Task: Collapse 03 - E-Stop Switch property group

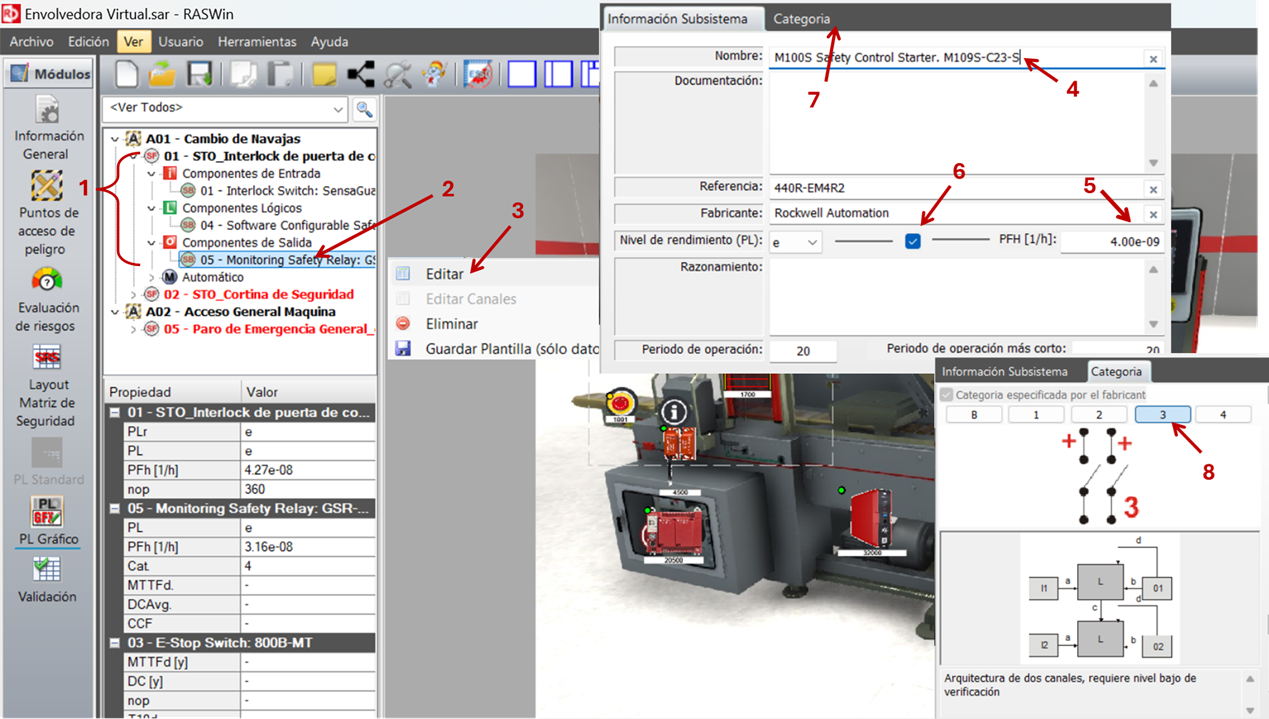Action: coord(115,643)
